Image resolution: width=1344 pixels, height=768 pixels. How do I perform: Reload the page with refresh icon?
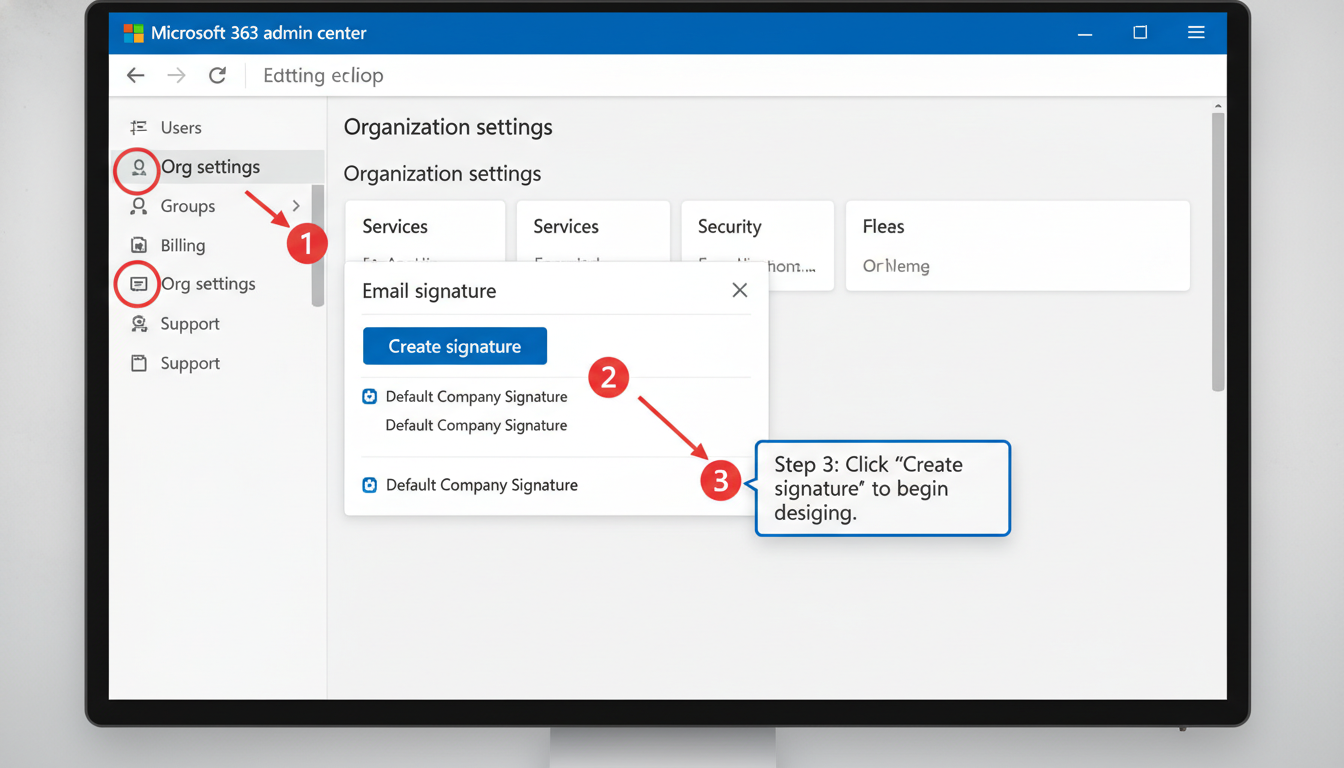[x=217, y=75]
